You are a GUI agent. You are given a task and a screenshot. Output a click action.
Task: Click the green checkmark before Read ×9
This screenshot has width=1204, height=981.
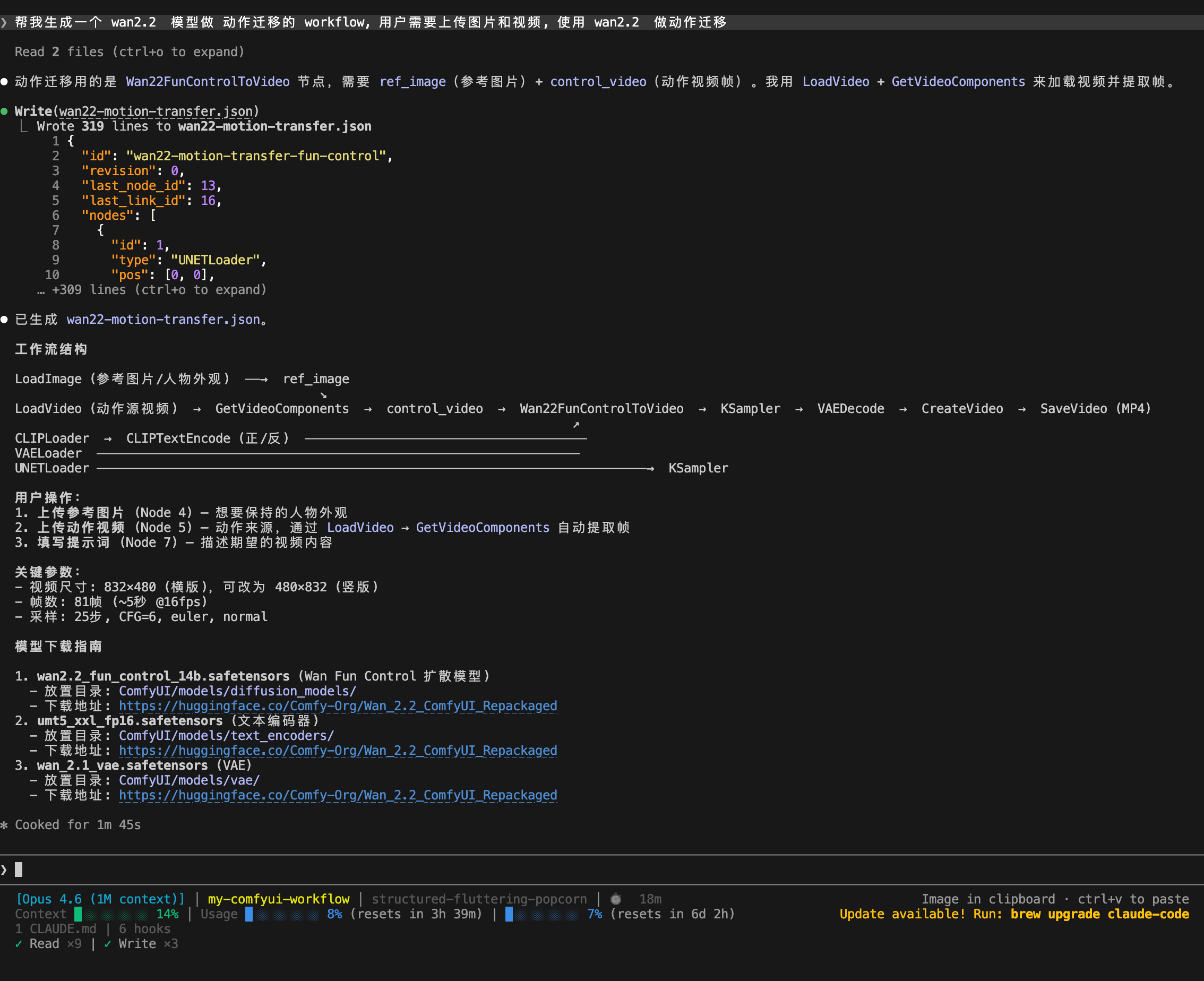tap(19, 944)
